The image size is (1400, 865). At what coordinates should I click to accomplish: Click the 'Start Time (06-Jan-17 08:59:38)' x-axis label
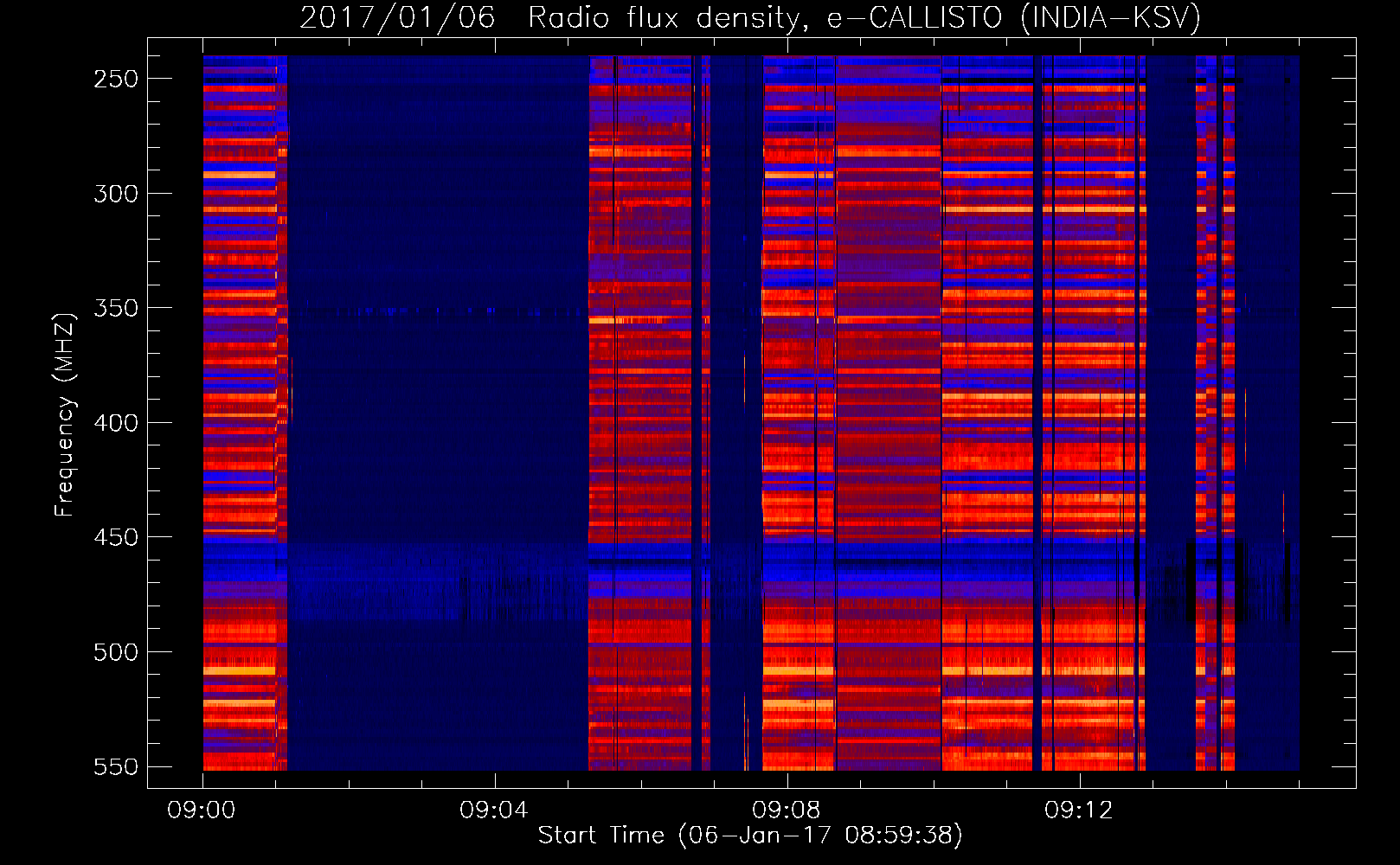750,836
